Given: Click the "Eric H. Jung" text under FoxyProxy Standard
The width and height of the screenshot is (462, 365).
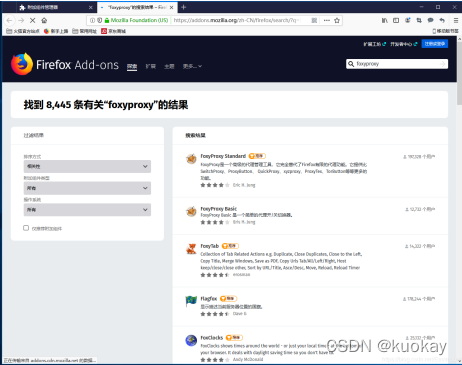Looking at the screenshot, I should 244,185.
